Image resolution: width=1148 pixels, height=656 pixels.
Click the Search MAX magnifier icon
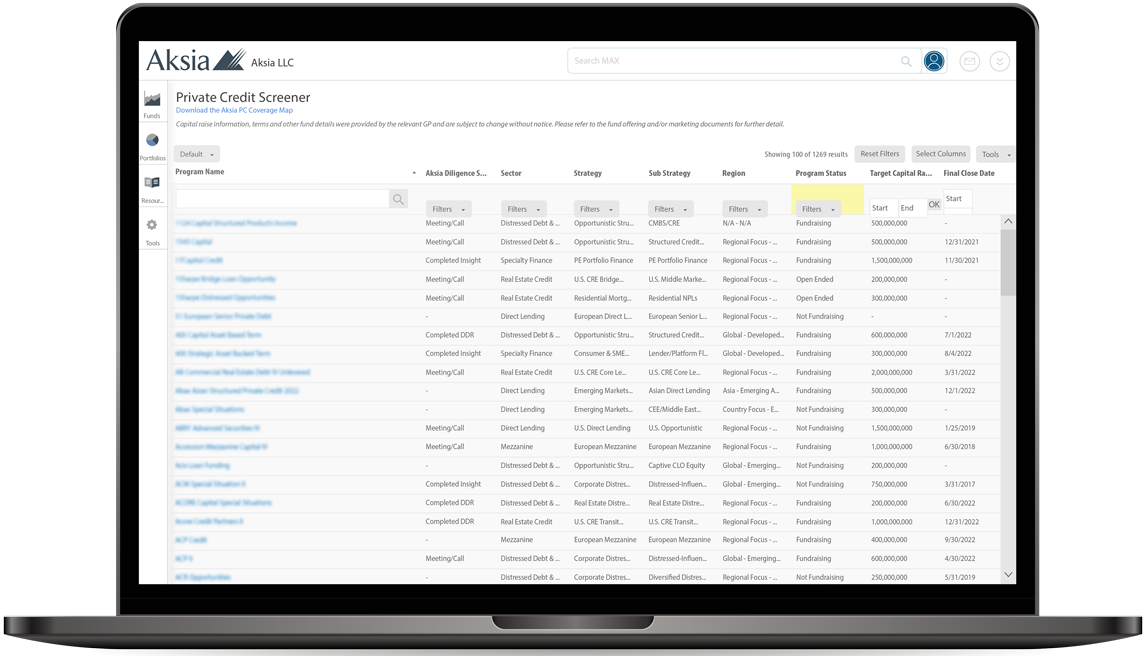(x=906, y=62)
